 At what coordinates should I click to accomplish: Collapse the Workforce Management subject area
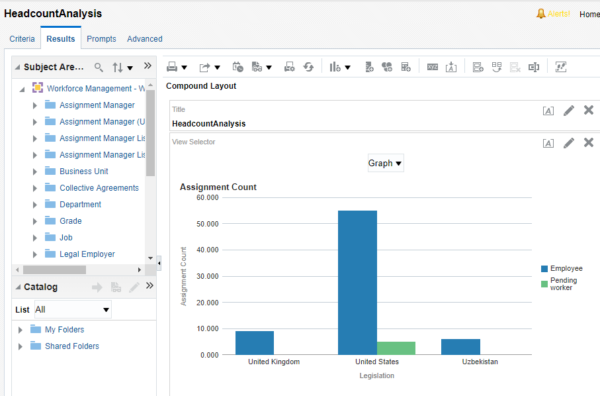[x=23, y=89]
